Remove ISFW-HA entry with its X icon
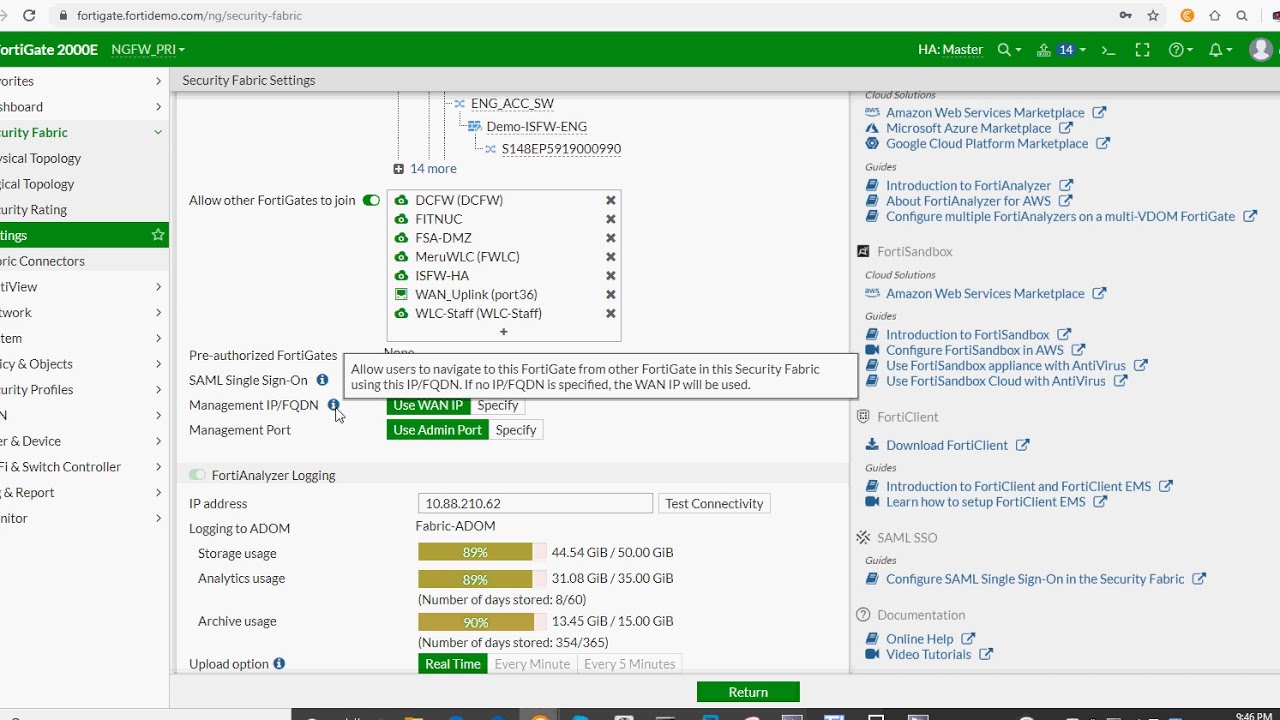The width and height of the screenshot is (1280, 720). point(611,276)
